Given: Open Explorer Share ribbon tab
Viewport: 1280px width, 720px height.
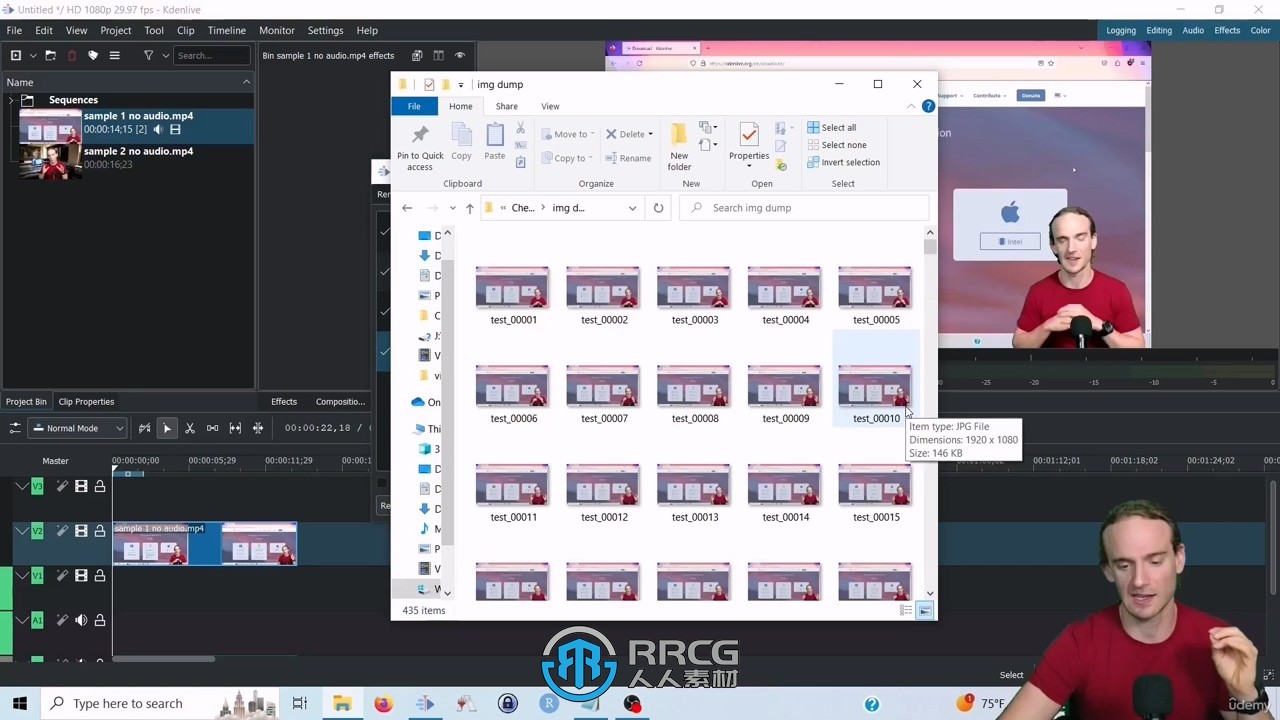Looking at the screenshot, I should coord(507,106).
